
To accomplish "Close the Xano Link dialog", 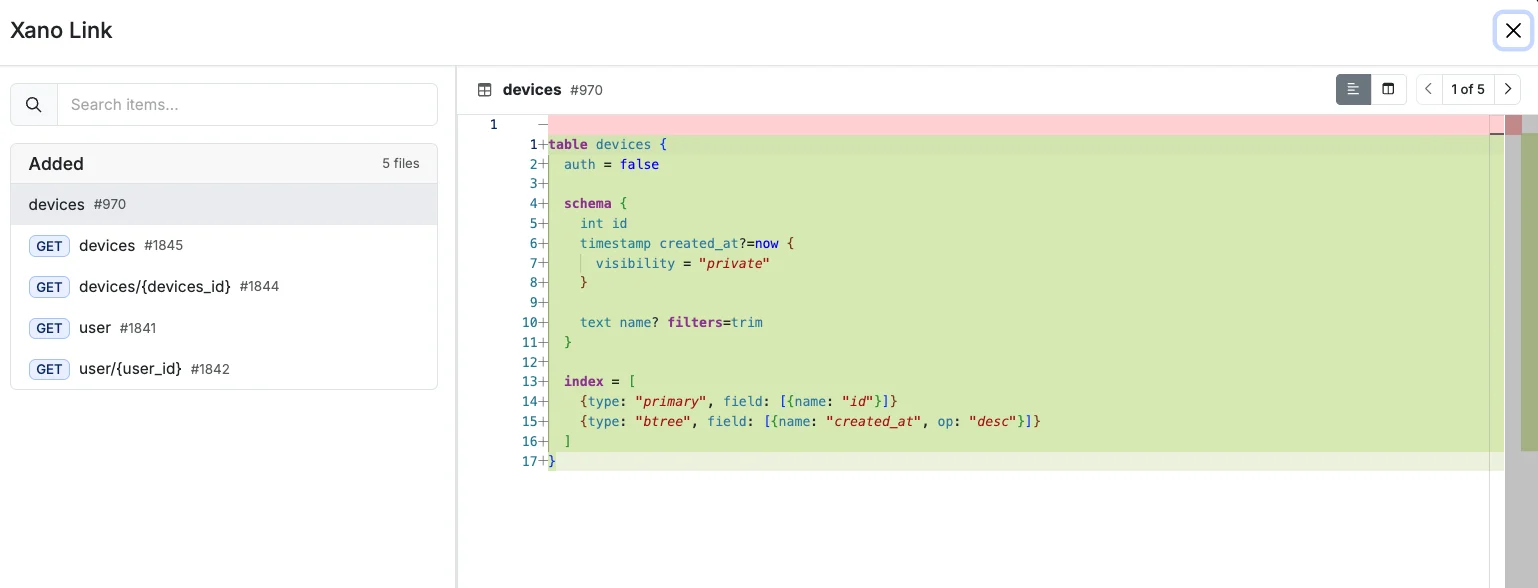I will pos(1513,31).
